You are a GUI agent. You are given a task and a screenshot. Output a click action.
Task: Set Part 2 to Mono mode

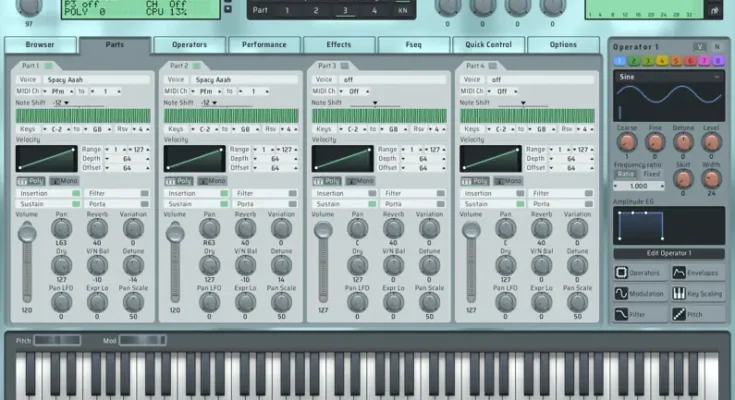(212, 181)
